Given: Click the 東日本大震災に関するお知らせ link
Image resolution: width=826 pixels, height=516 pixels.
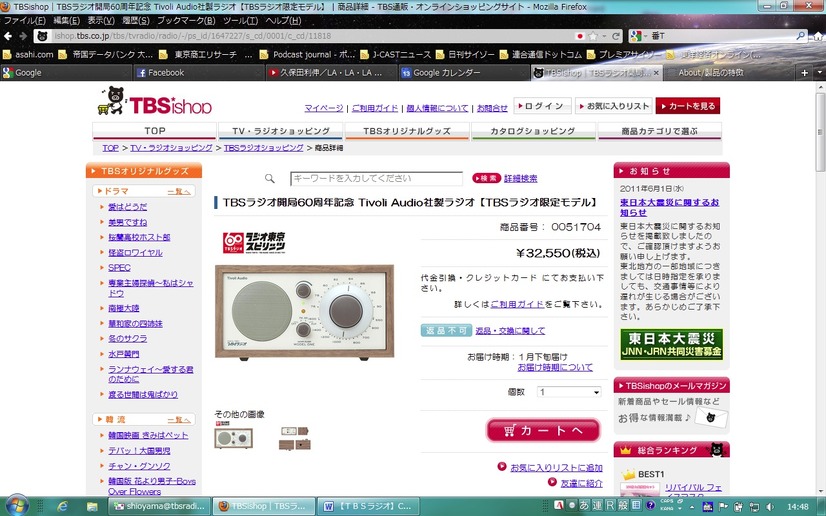Looking at the screenshot, I should 670,207.
